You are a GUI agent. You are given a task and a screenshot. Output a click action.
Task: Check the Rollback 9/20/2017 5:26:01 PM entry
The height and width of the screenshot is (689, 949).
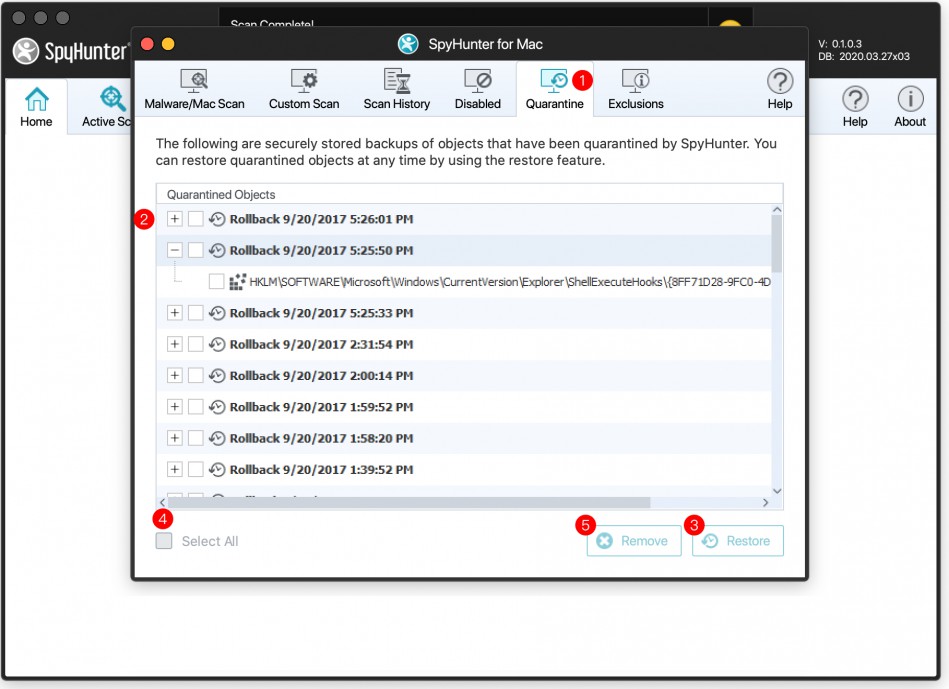(196, 218)
